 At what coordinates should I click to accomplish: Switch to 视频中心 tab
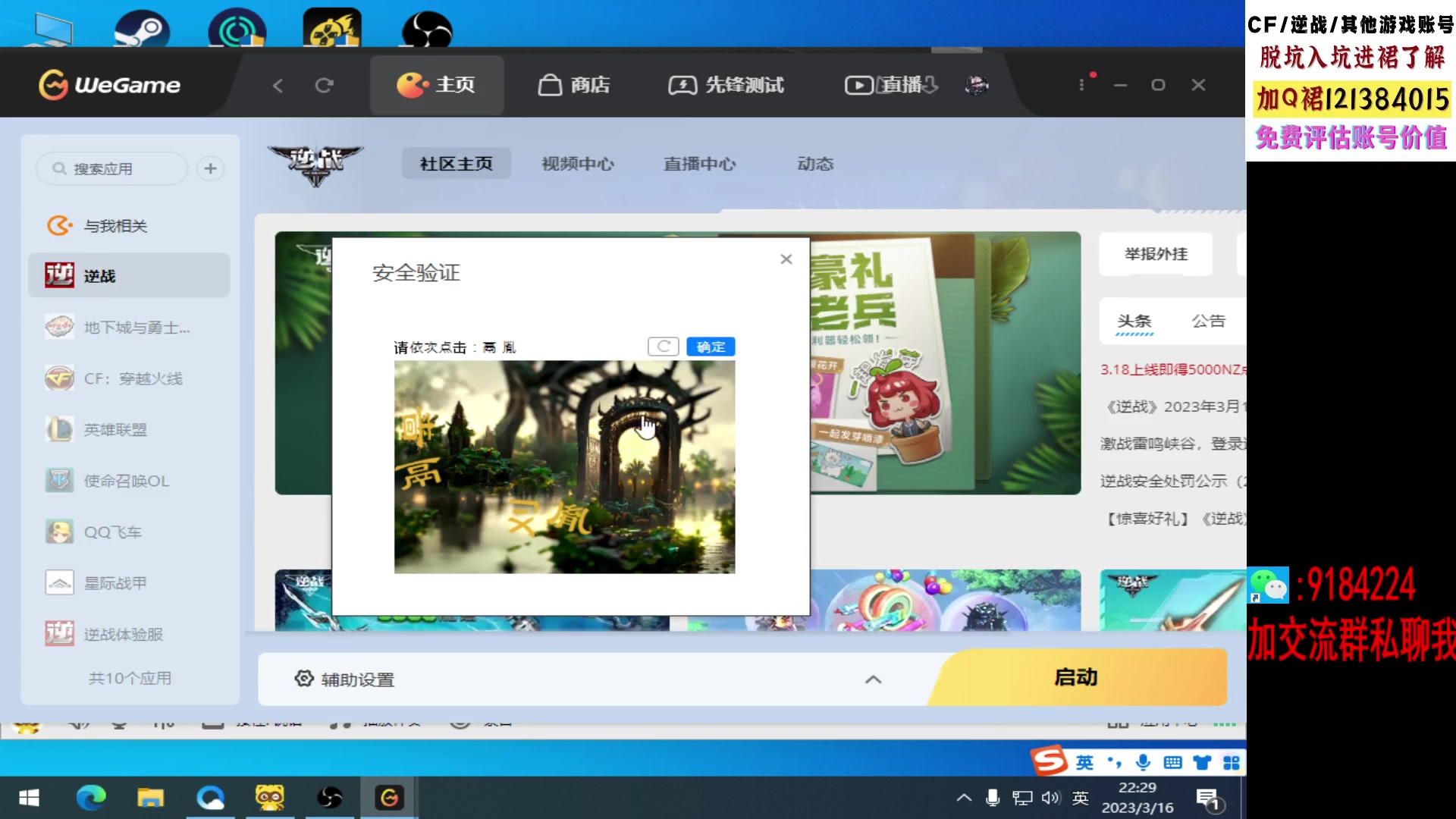click(578, 164)
